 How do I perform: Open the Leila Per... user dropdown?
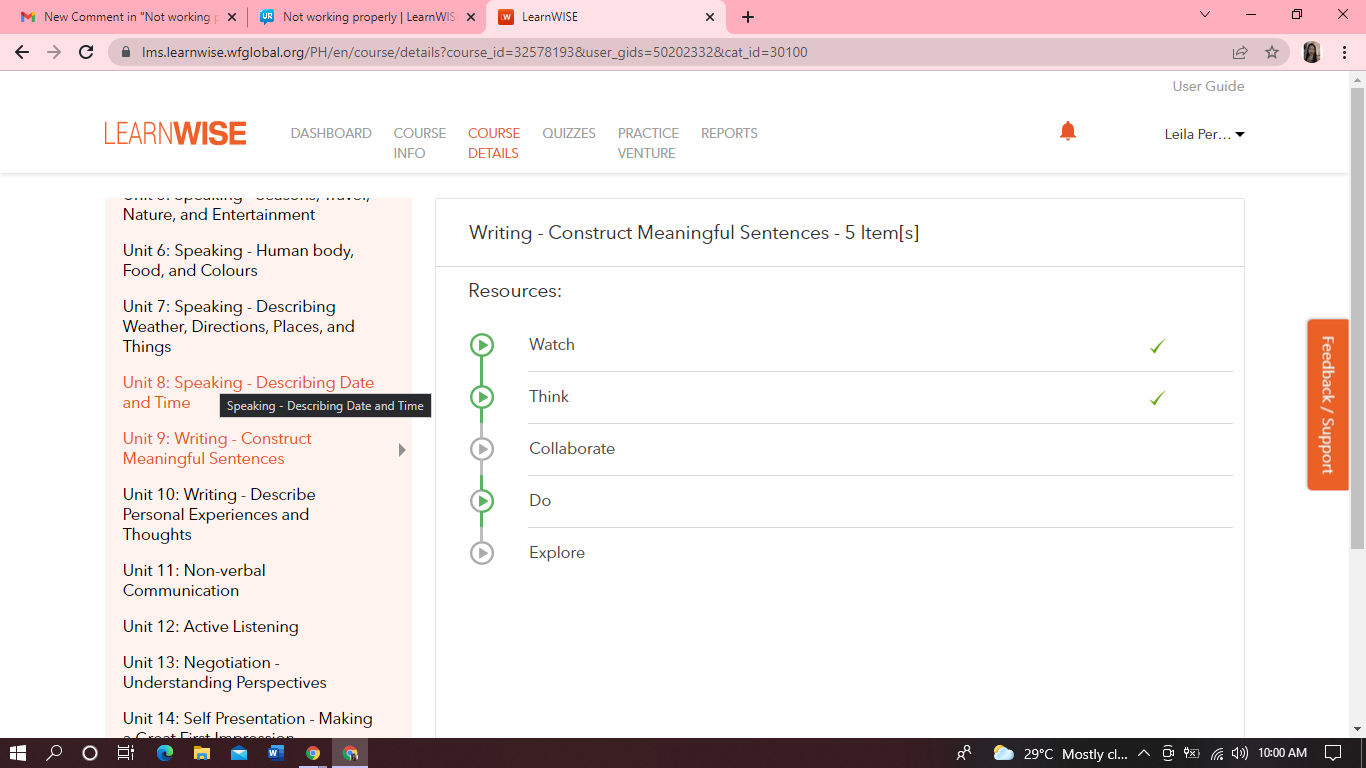click(x=1204, y=134)
